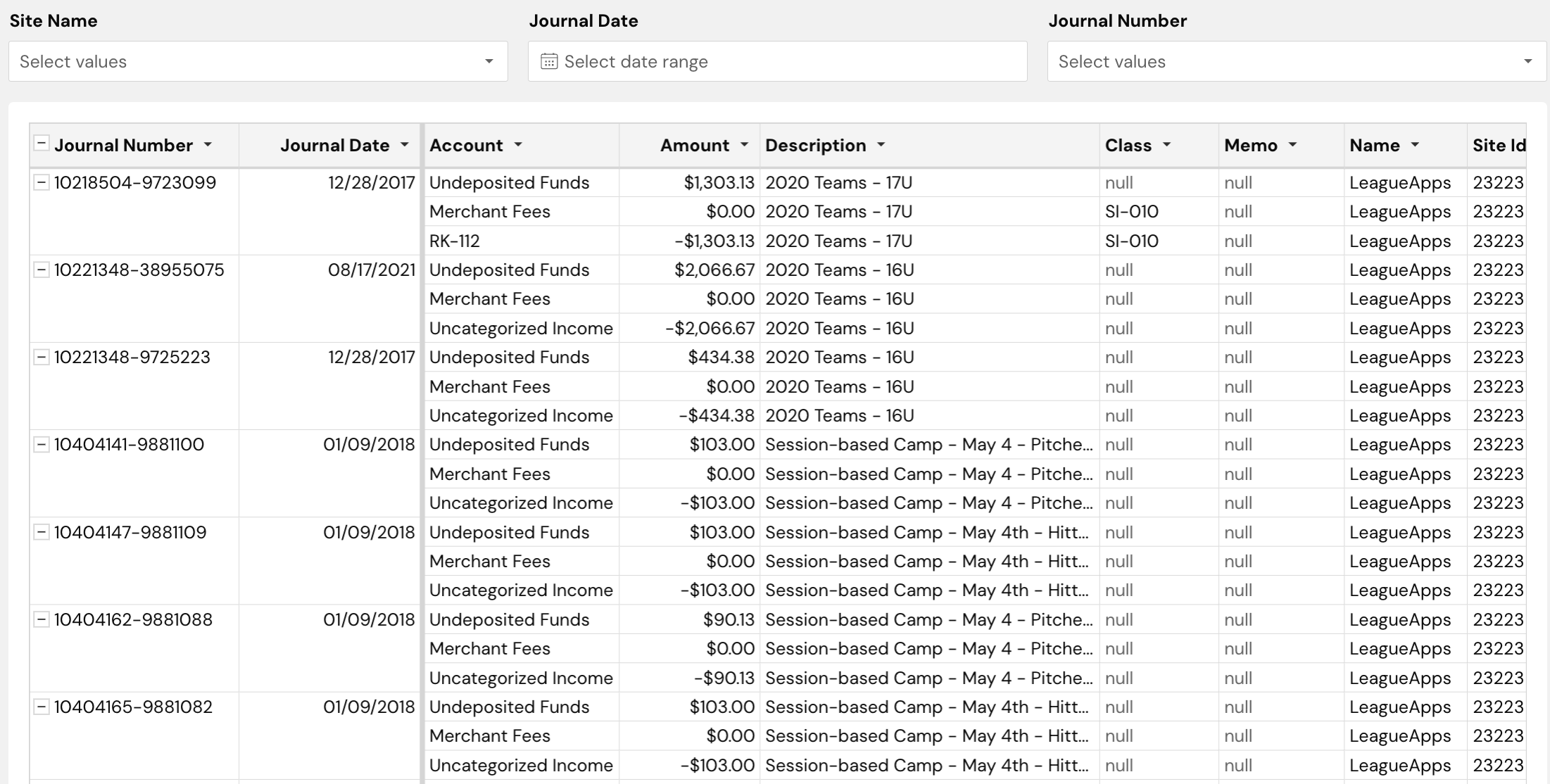
Task: Open the Memo column menu arrow
Action: point(1293,145)
